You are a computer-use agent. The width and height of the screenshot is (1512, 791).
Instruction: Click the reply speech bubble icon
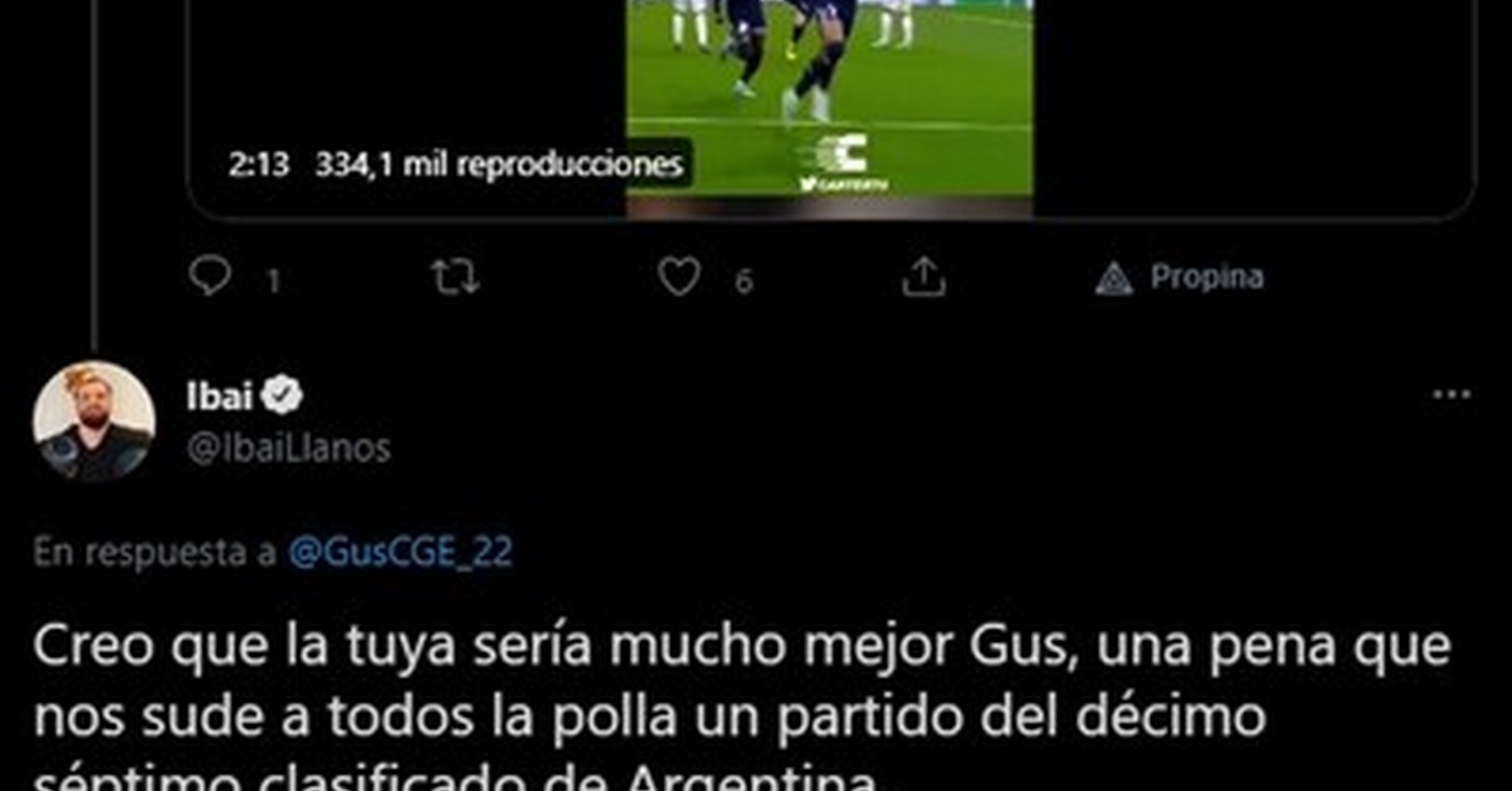coord(210,276)
